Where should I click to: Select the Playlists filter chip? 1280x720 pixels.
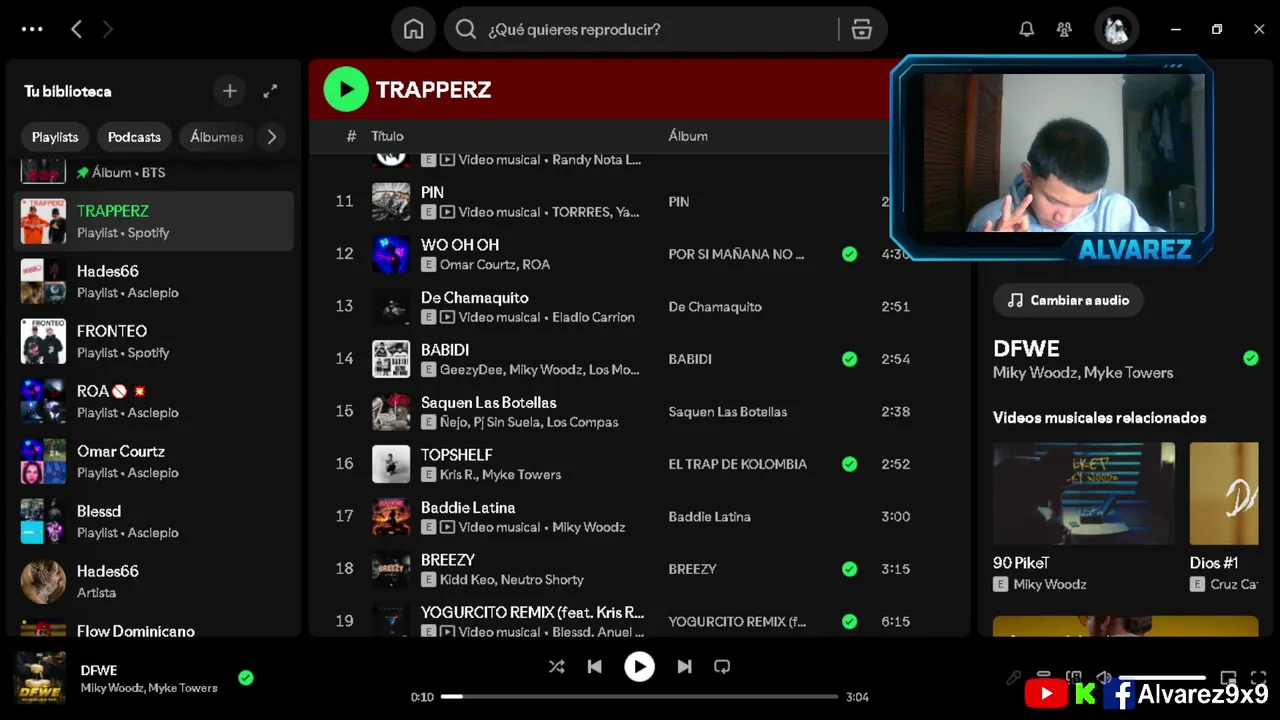coord(55,137)
